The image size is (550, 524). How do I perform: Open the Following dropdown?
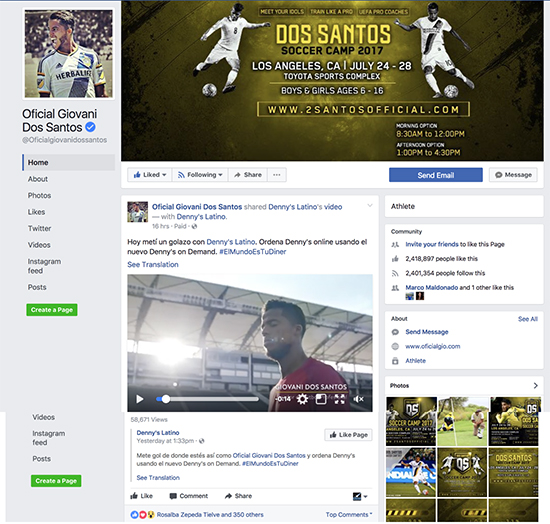[x=200, y=175]
